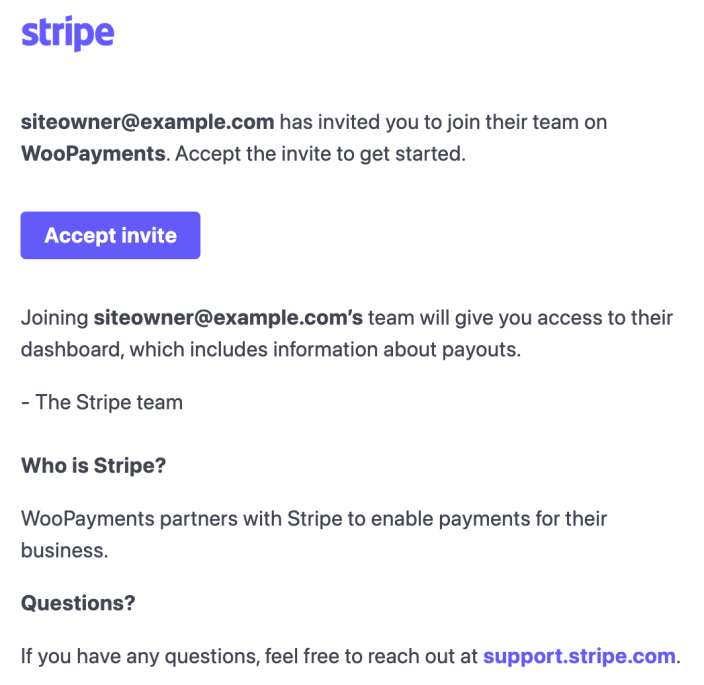Viewport: 704px width, 685px height.
Task: Select bold siteowner@example.com in the invitation sentence
Action: 148,122
